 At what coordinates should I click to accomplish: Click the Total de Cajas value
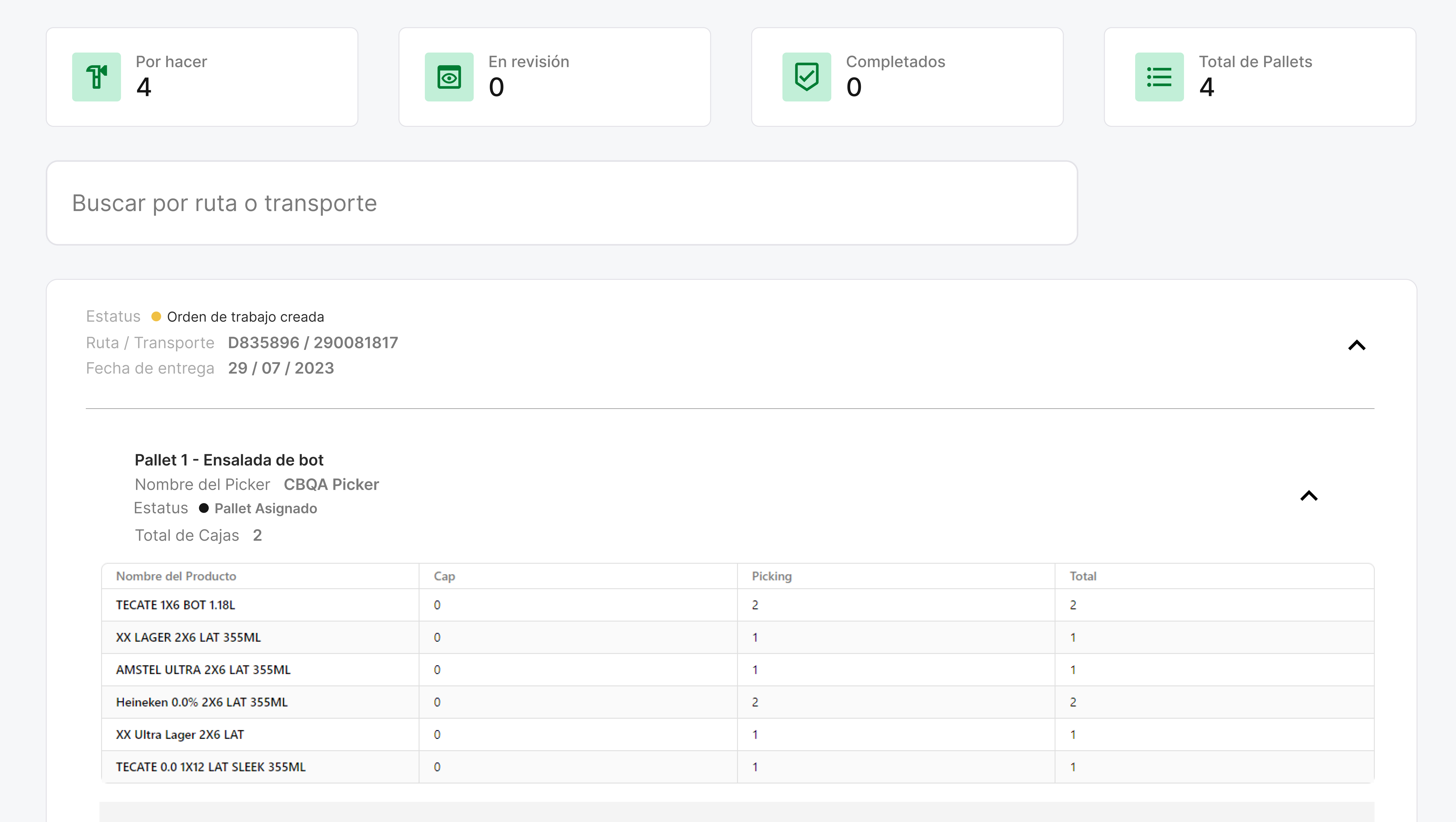coord(257,535)
